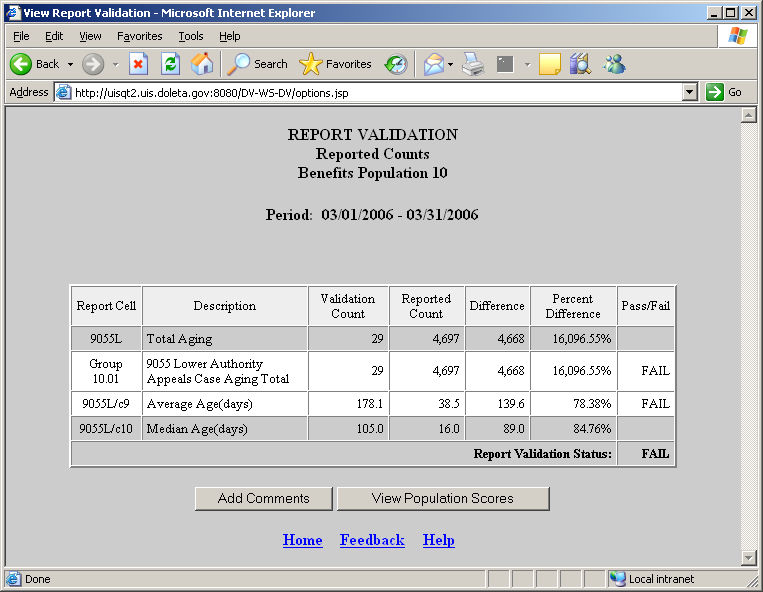
Task: Open the Tools menu
Action: click(190, 36)
